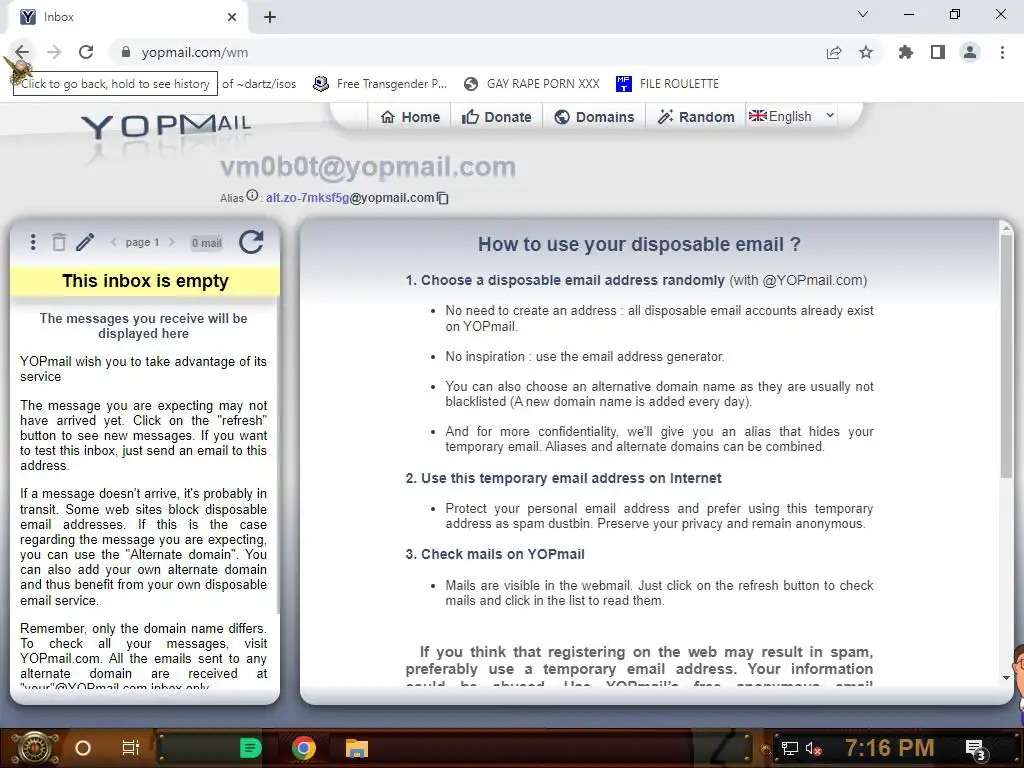Open File Explorer from the taskbar

point(357,748)
